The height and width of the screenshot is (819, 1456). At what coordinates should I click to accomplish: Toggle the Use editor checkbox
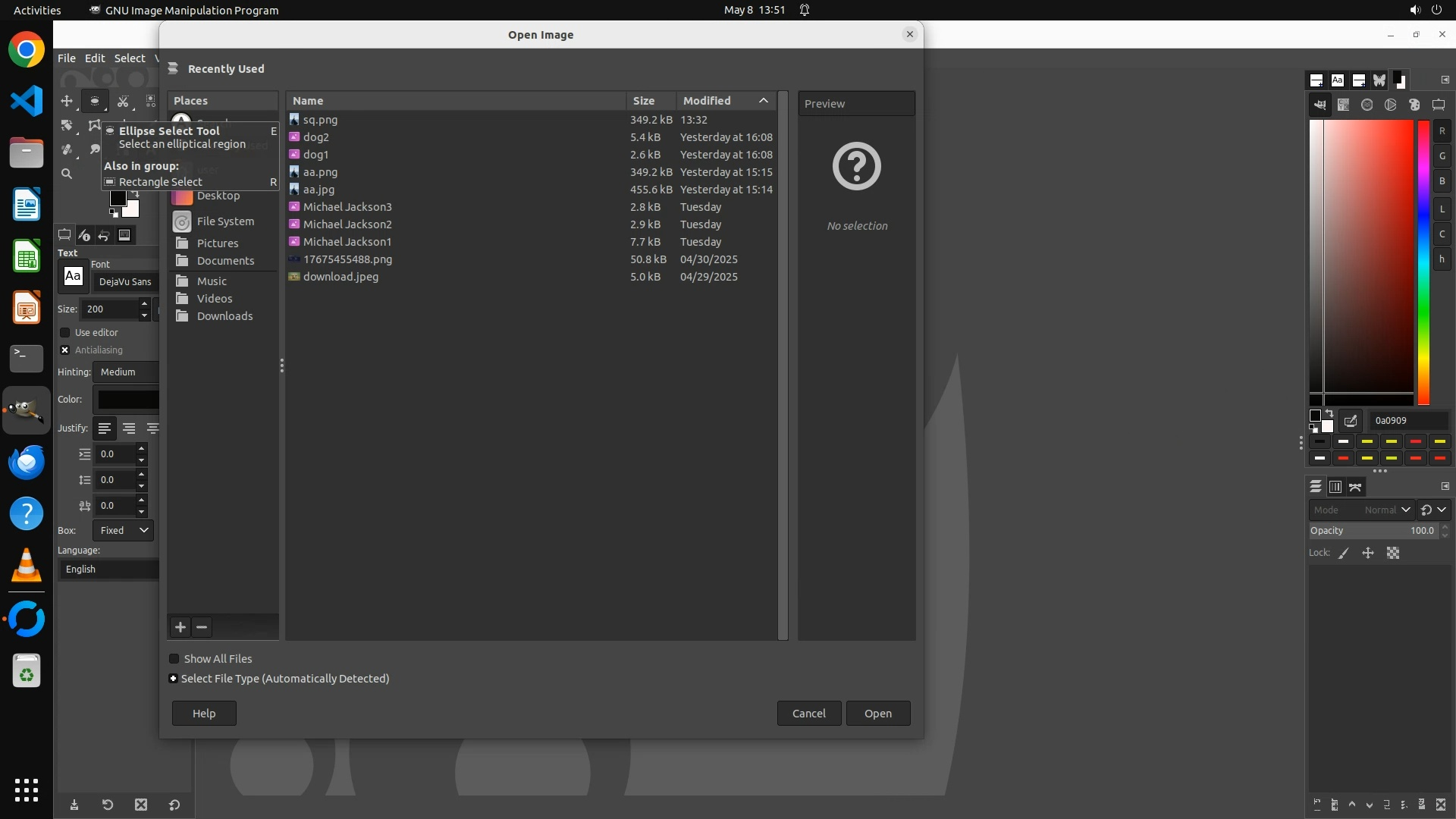point(65,333)
